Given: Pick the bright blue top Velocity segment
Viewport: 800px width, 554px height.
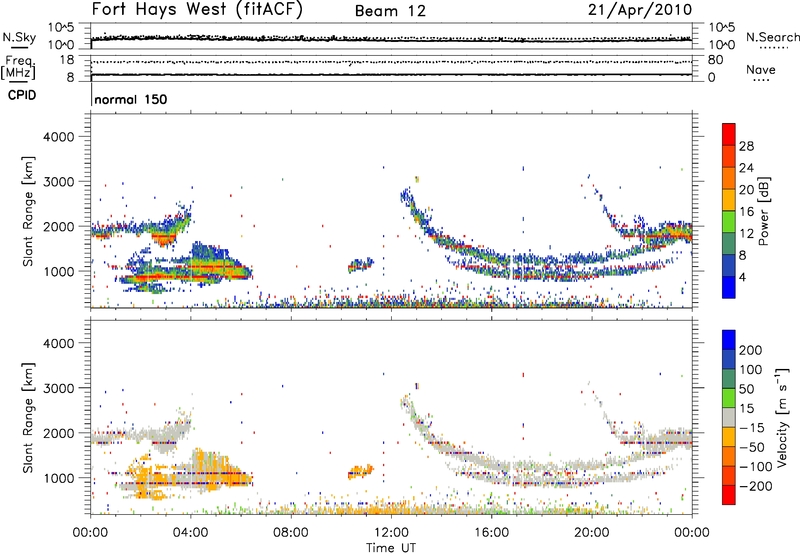Looking at the screenshot, I should [x=729, y=340].
